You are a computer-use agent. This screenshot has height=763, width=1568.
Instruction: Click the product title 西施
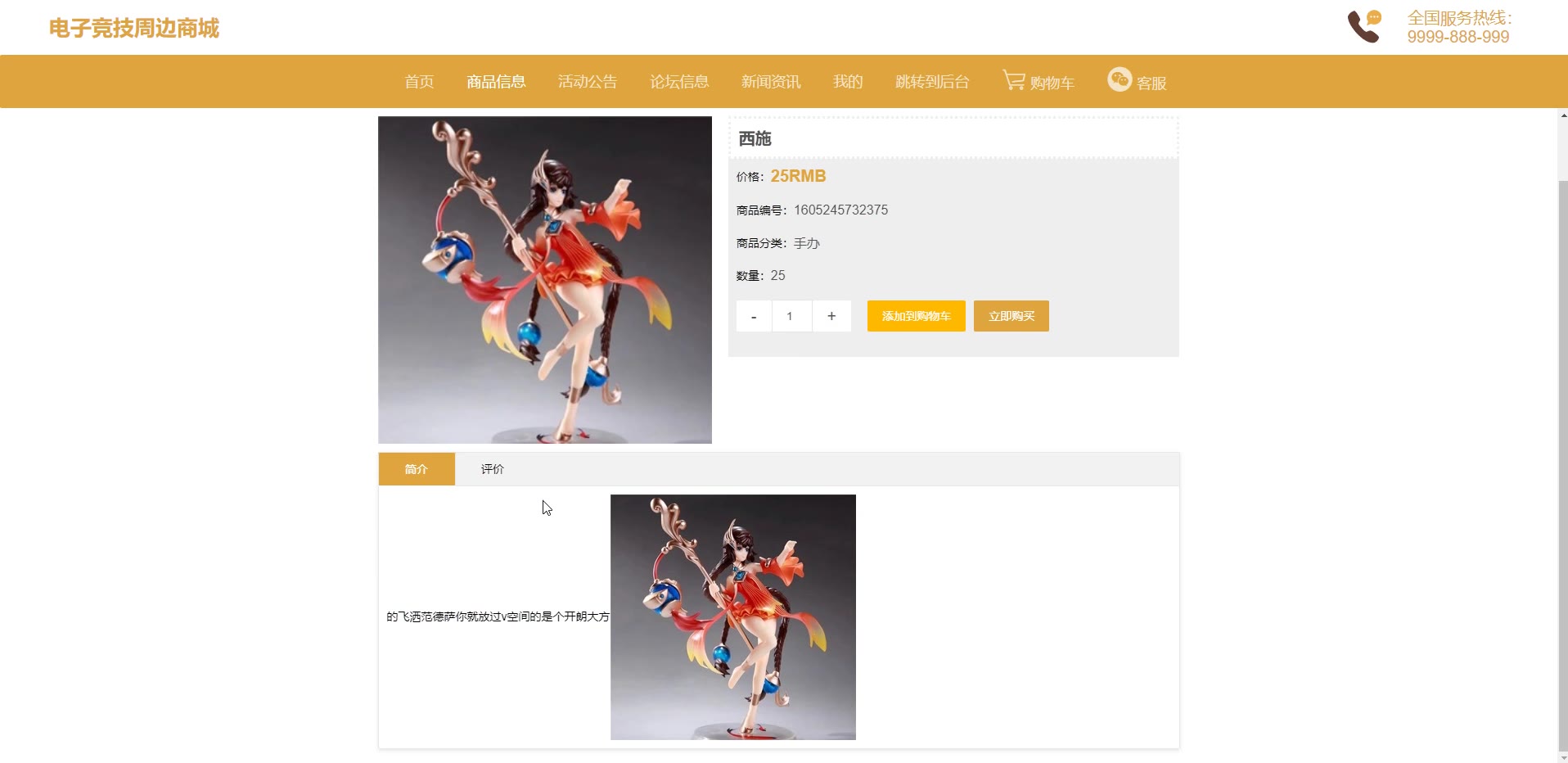tap(755, 139)
